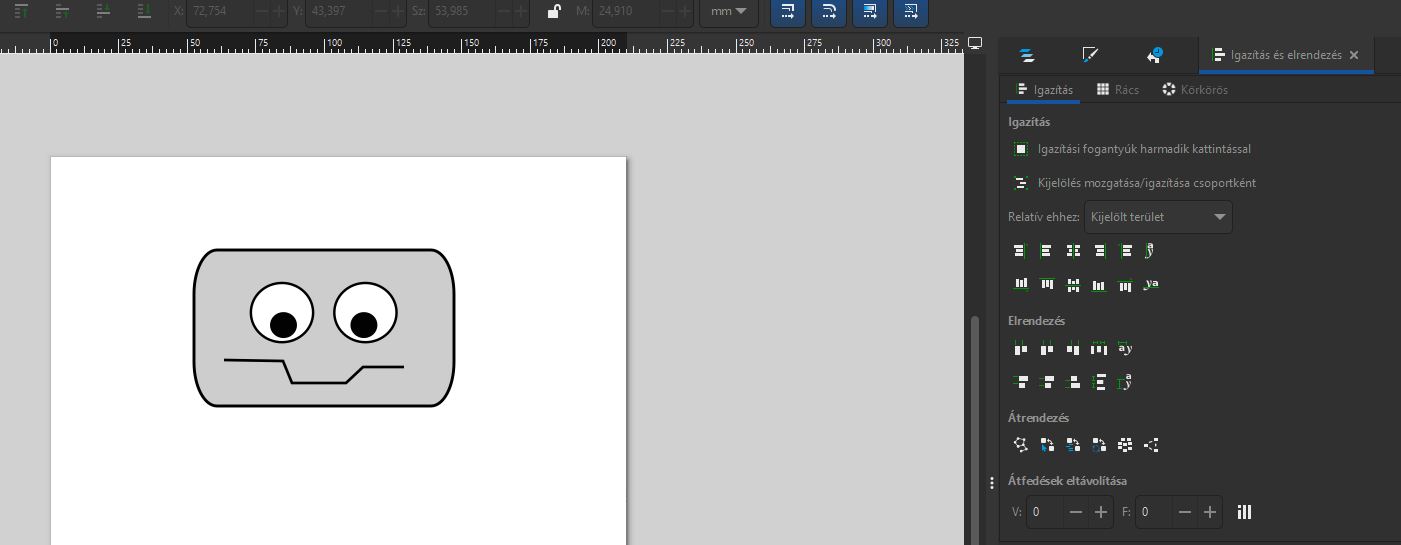Close the 'Igazítás és elrendezés' panel
The width and height of the screenshot is (1401, 545).
(1354, 56)
